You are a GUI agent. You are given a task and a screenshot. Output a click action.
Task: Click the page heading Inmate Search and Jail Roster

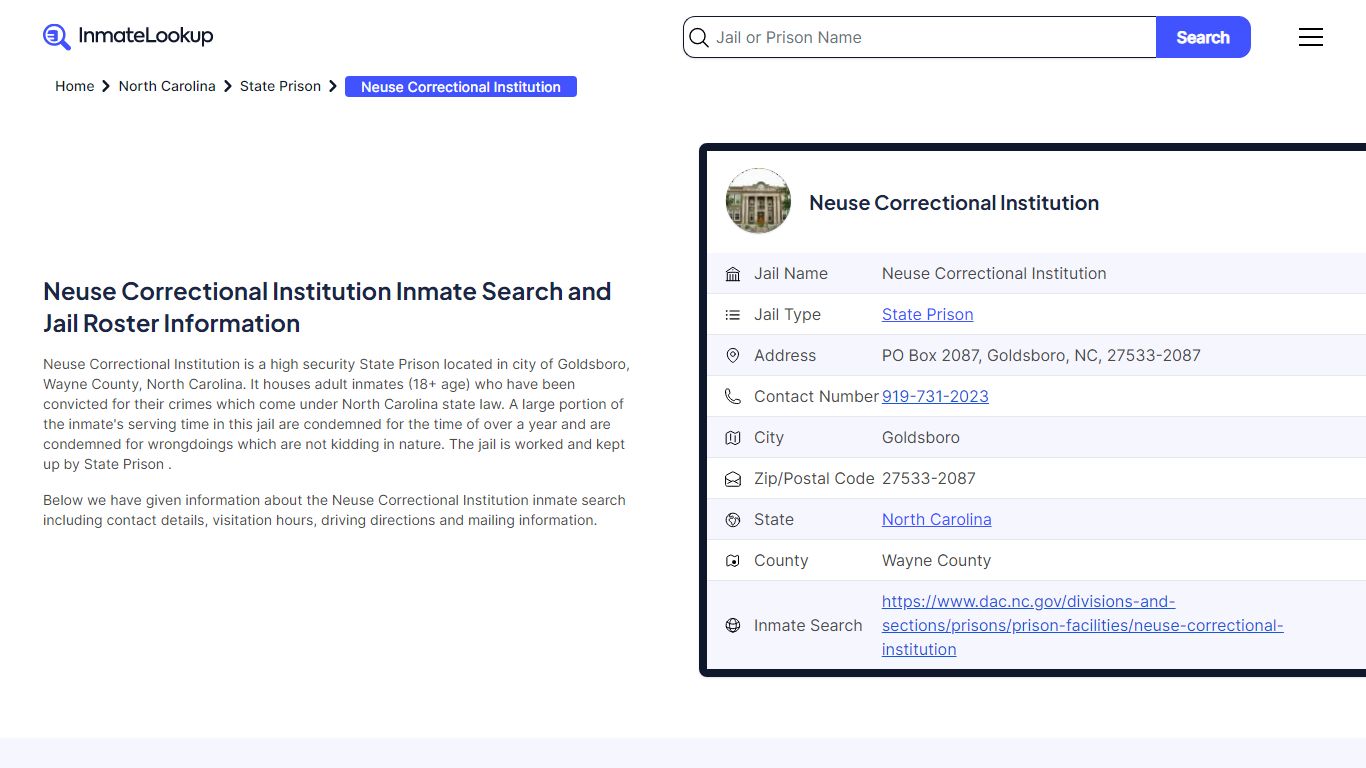click(x=327, y=307)
